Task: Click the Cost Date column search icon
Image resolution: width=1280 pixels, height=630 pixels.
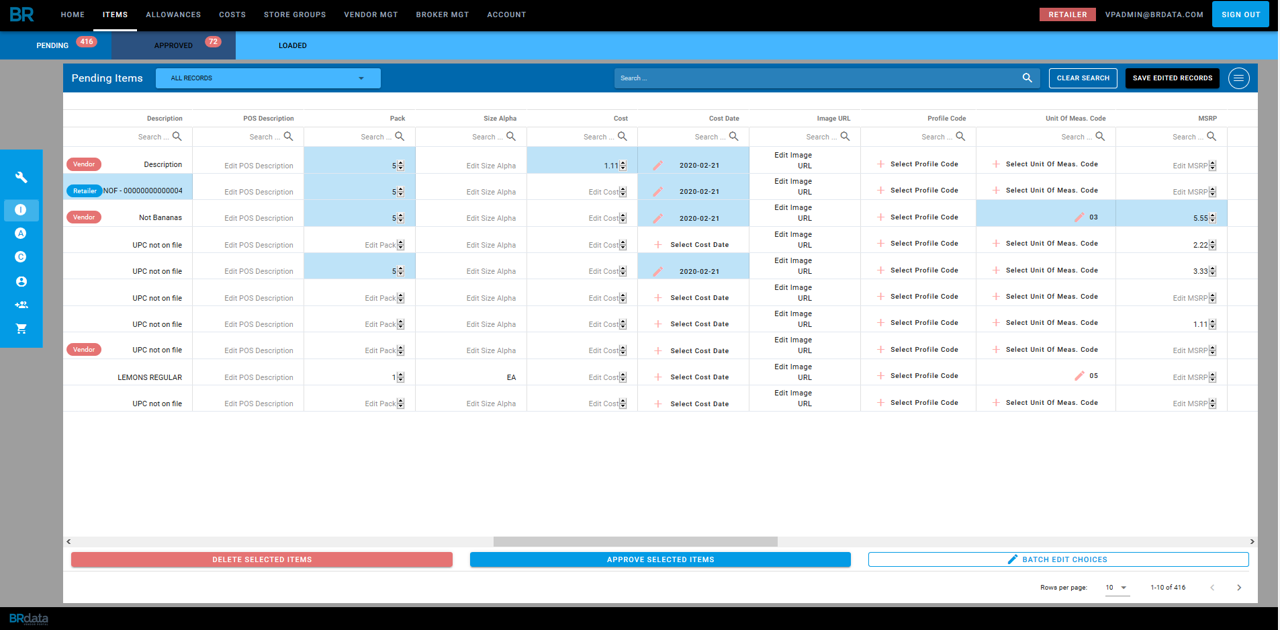Action: point(733,136)
